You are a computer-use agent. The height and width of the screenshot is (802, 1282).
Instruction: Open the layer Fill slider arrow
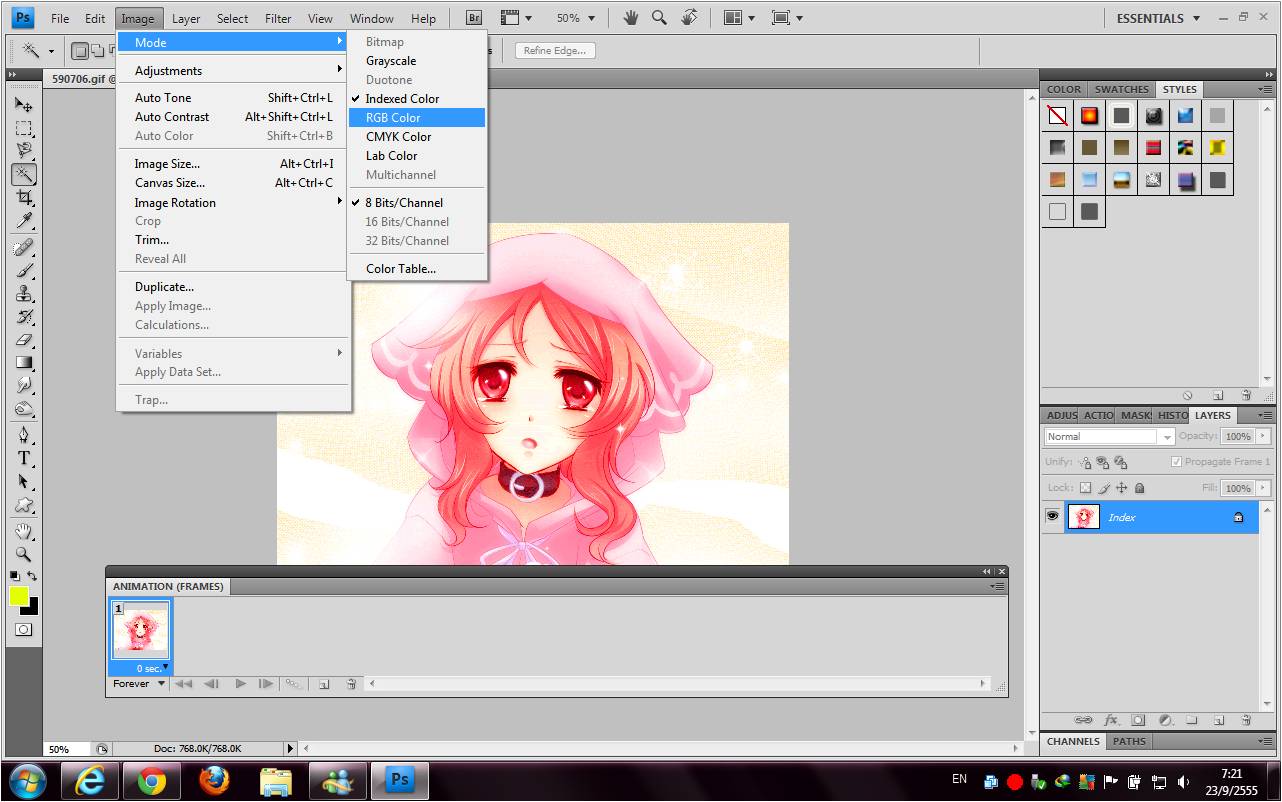[x=1263, y=488]
